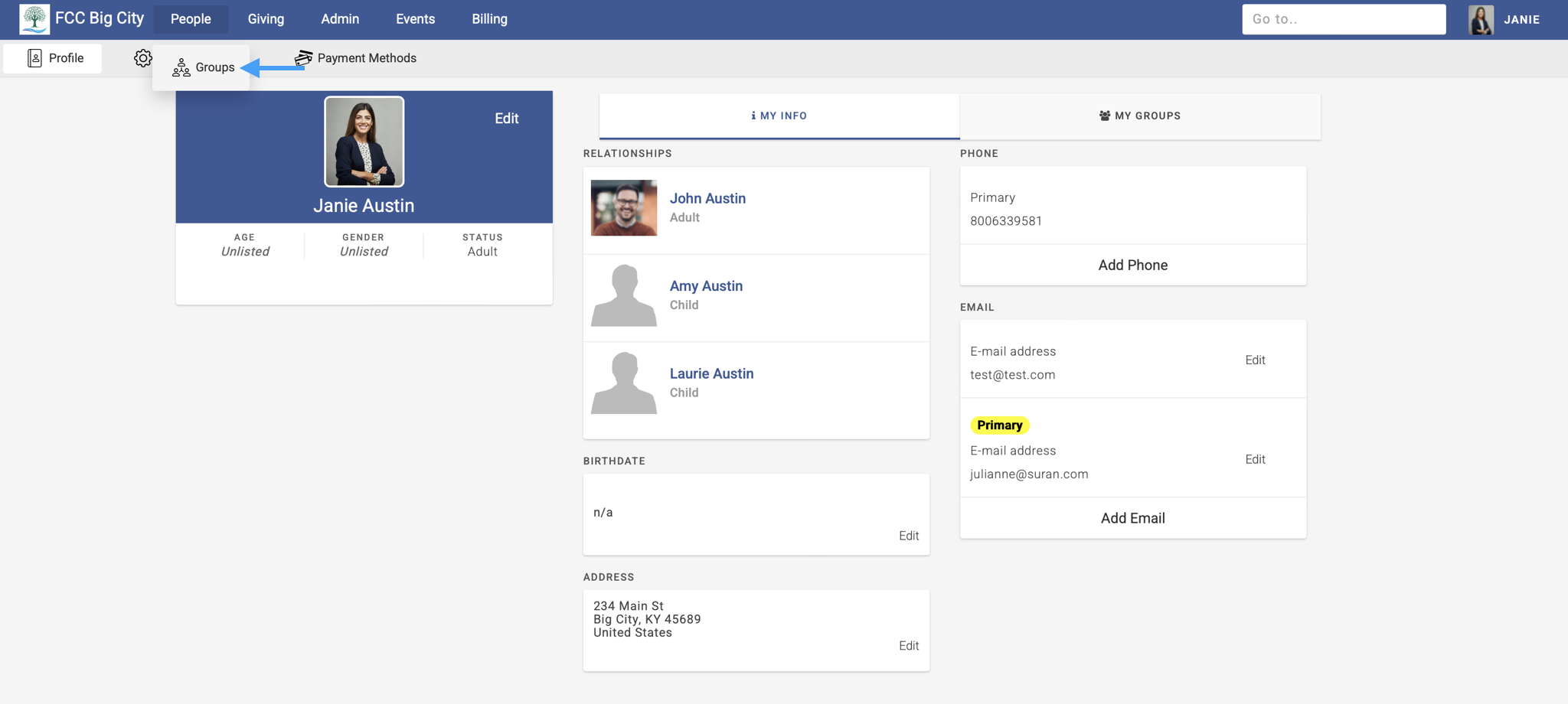Click the Go to.. search field
This screenshot has height=704, width=1568.
click(1344, 19)
